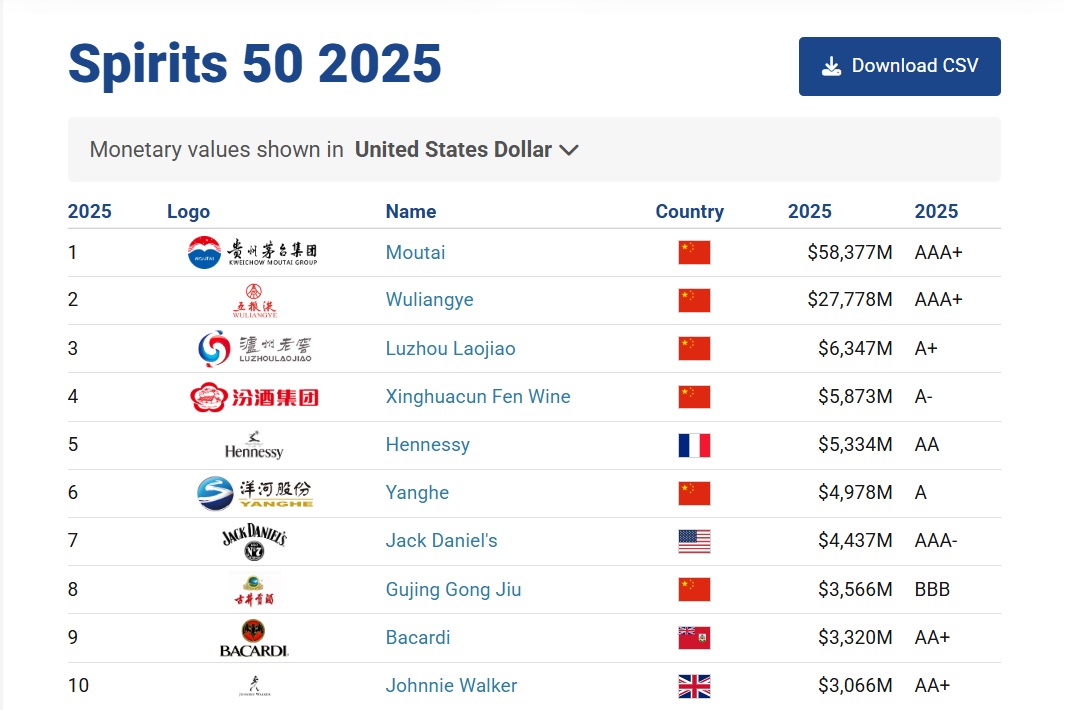Click the chevron beside United States Dollar
This screenshot has width=1065, height=710.
coord(569,150)
